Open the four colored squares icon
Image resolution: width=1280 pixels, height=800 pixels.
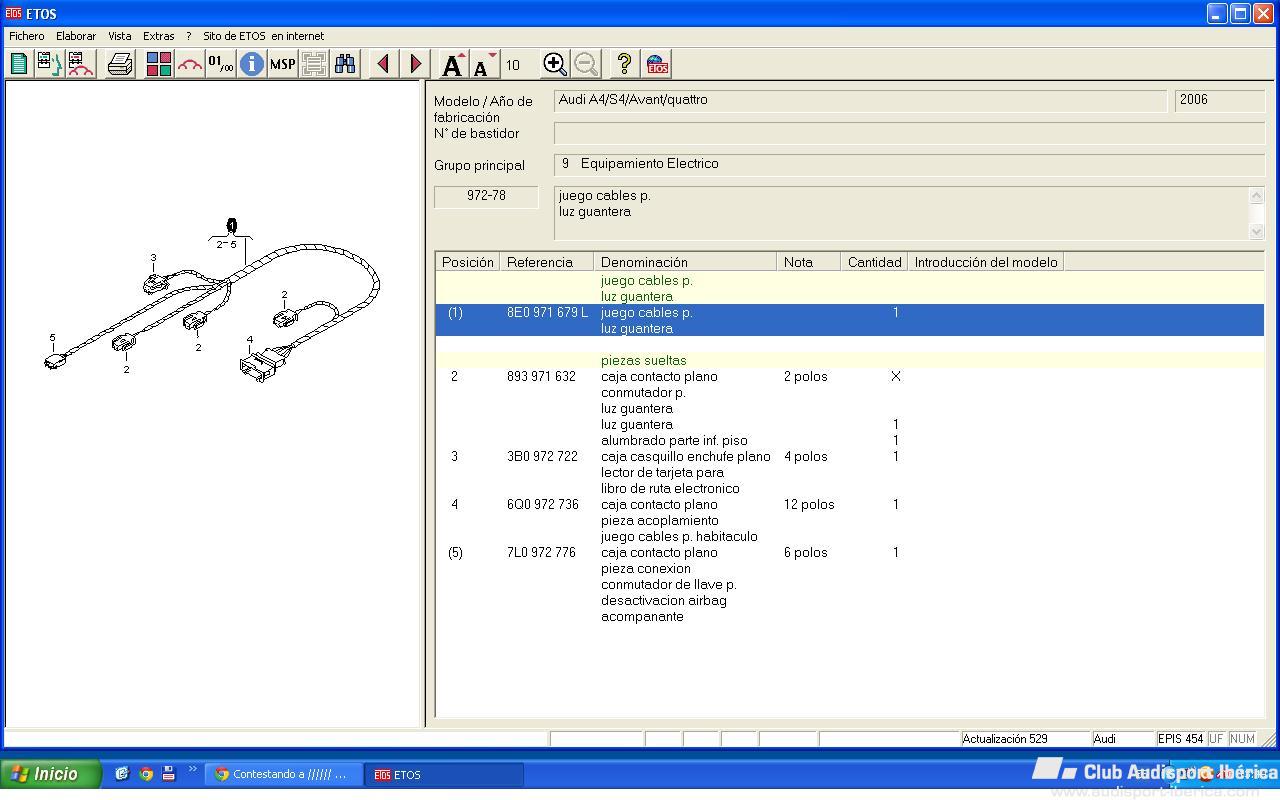tap(158, 64)
